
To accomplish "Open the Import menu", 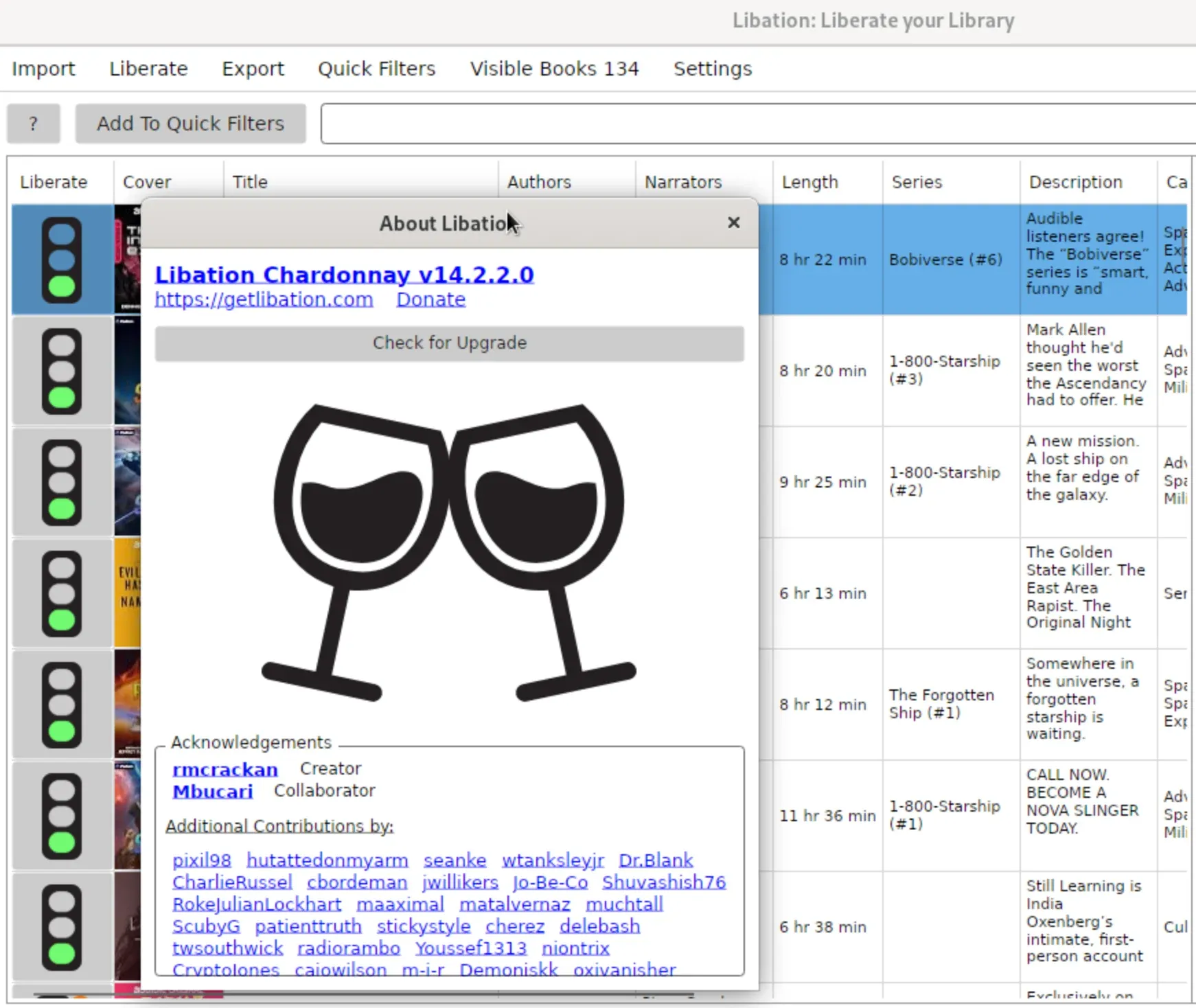I will (43, 69).
